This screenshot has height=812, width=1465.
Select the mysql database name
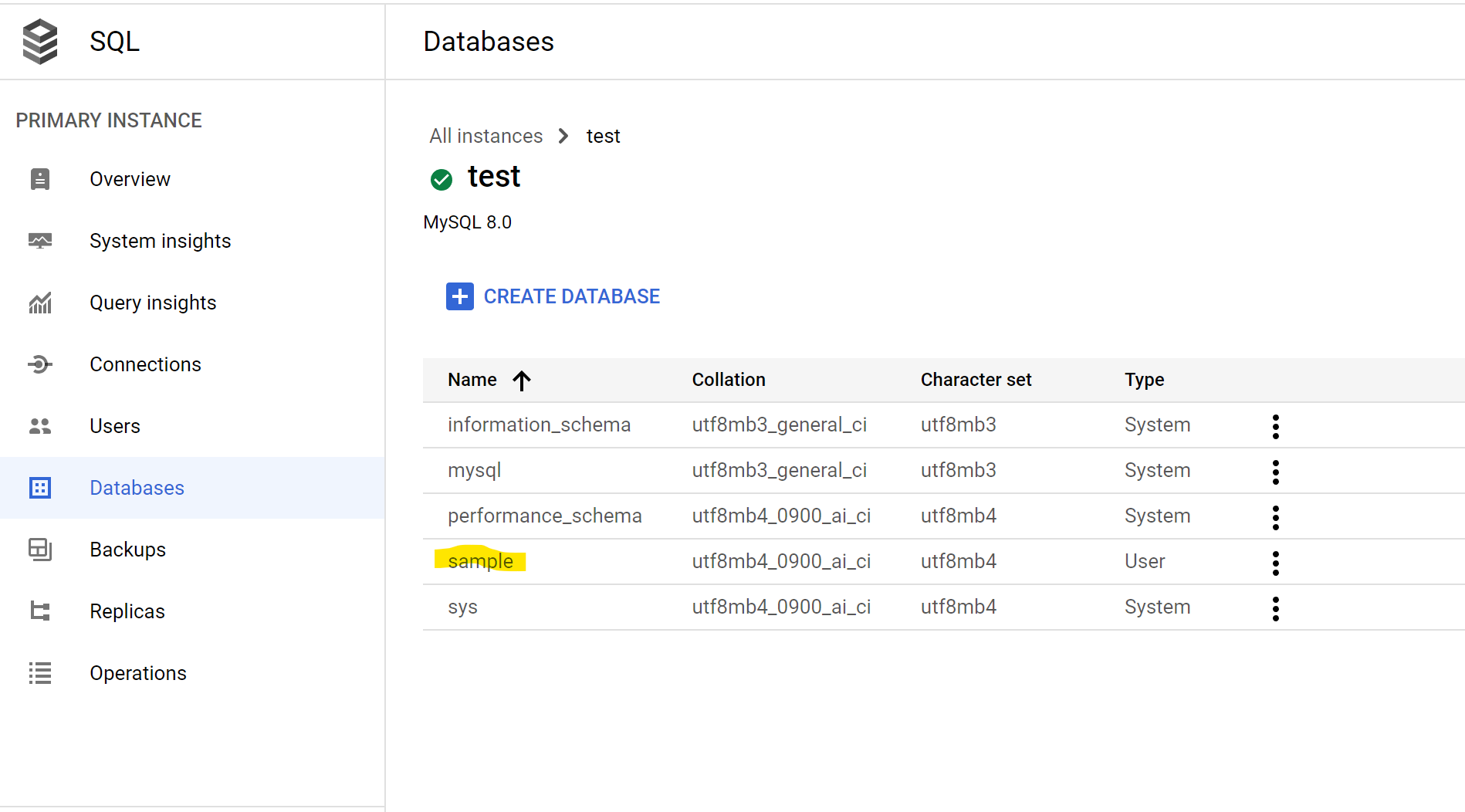point(475,471)
